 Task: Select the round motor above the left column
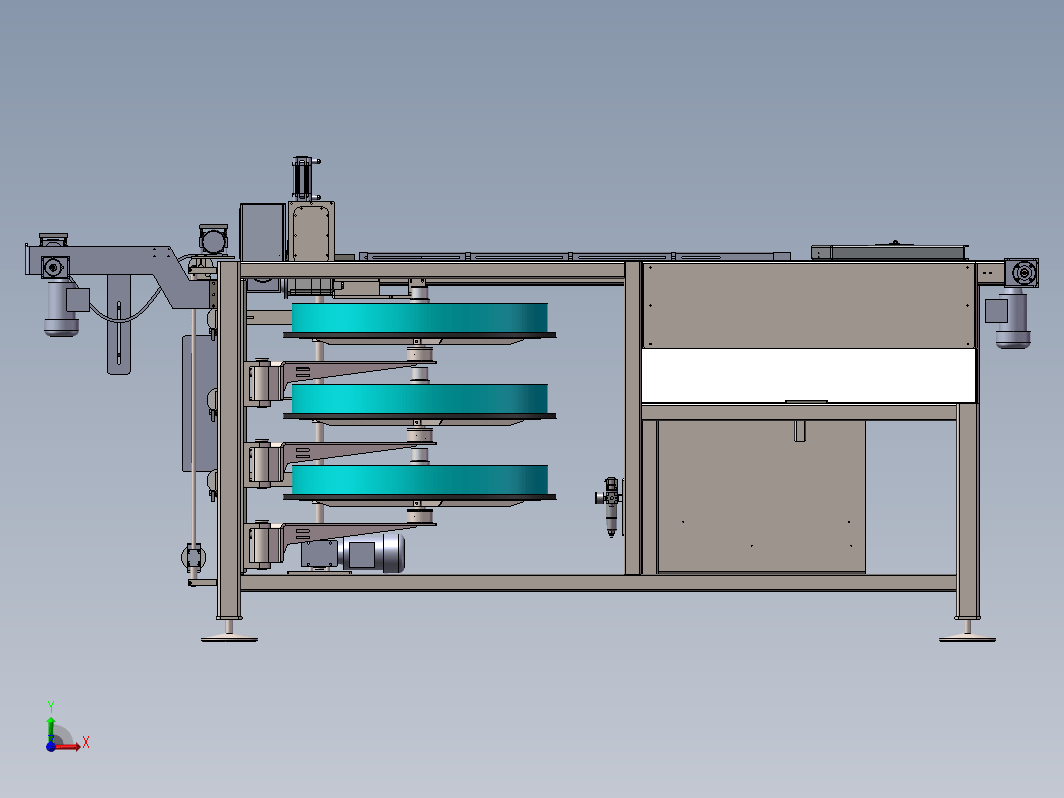pyautogui.click(x=213, y=240)
